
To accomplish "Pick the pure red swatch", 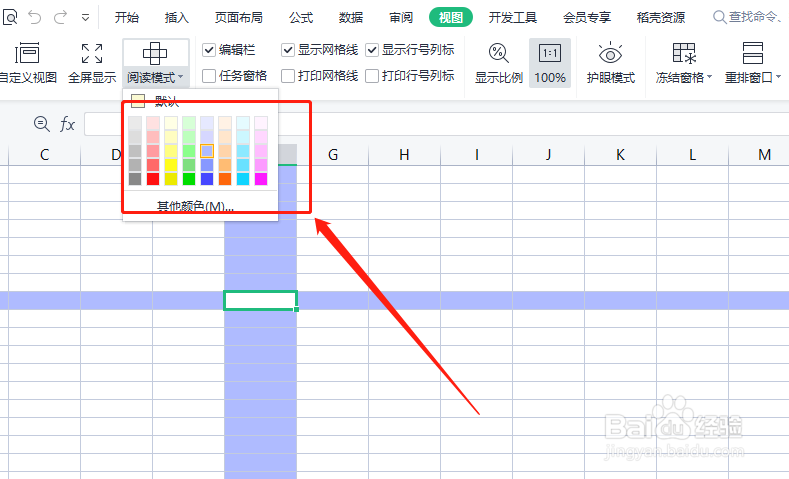I will (x=153, y=179).
